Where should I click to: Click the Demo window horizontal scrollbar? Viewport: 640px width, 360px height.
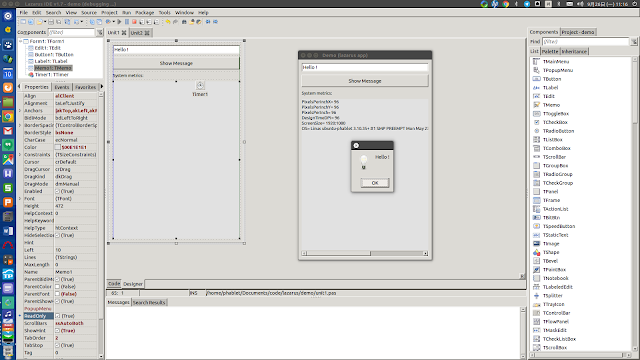coord(365,253)
